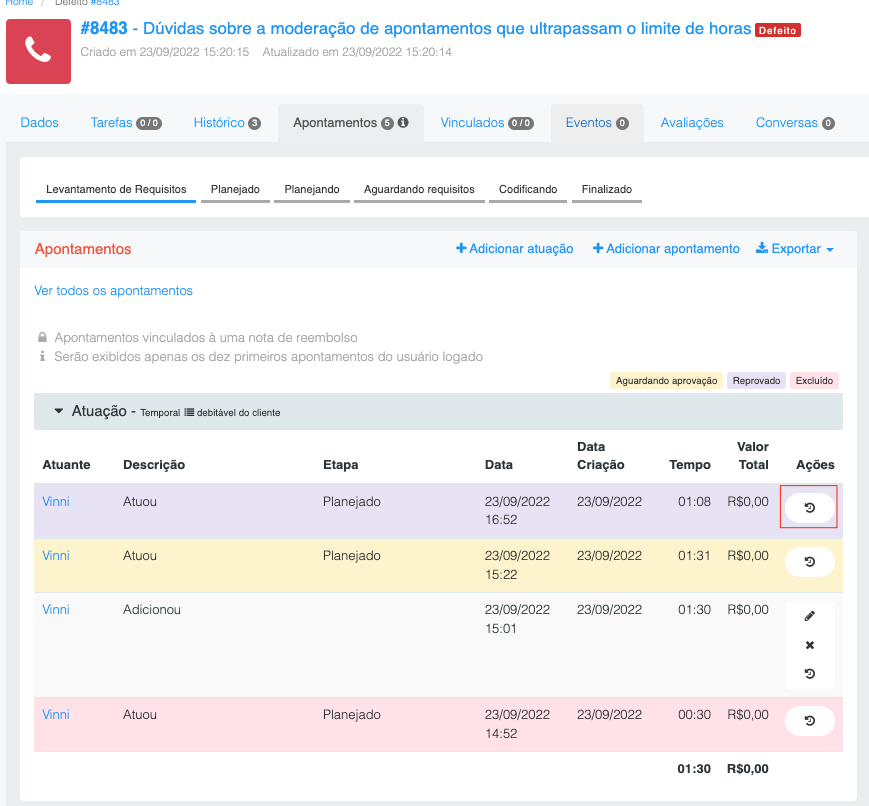869x806 pixels.
Task: Select the Codificando stage
Action: click(528, 190)
